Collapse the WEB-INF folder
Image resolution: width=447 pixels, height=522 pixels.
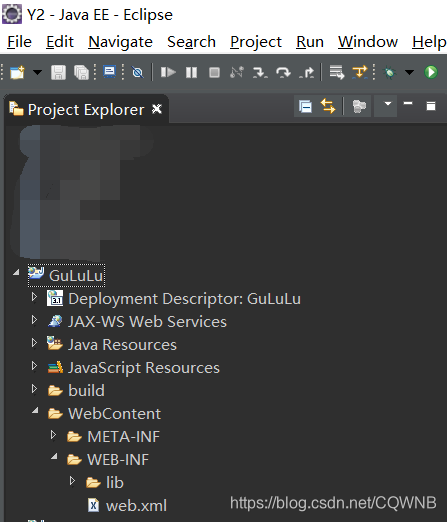click(x=54, y=457)
